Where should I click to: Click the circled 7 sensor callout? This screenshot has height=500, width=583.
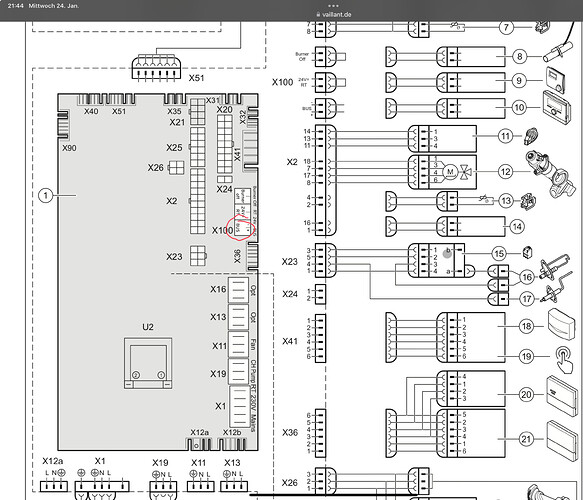[506, 27]
